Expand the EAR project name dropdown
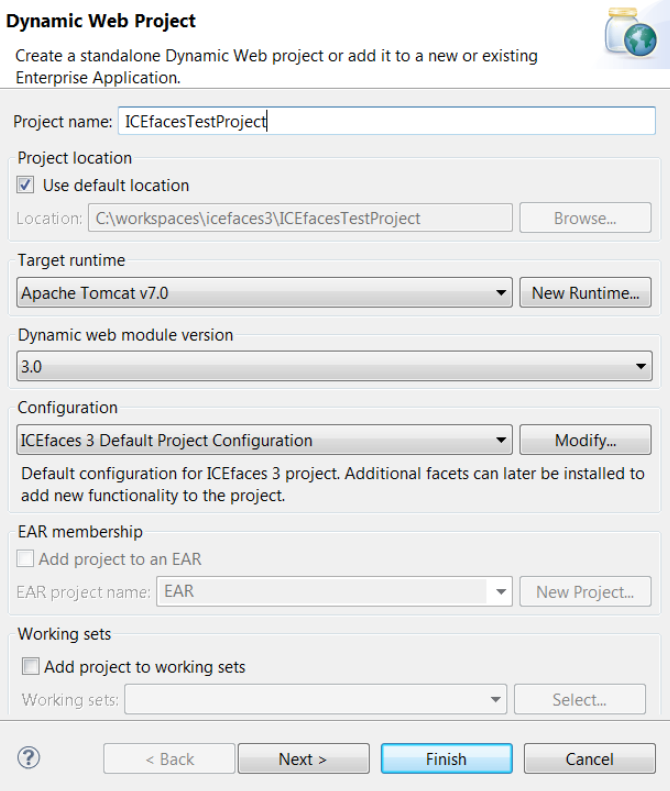Image resolution: width=670 pixels, height=791 pixels. coord(500,592)
